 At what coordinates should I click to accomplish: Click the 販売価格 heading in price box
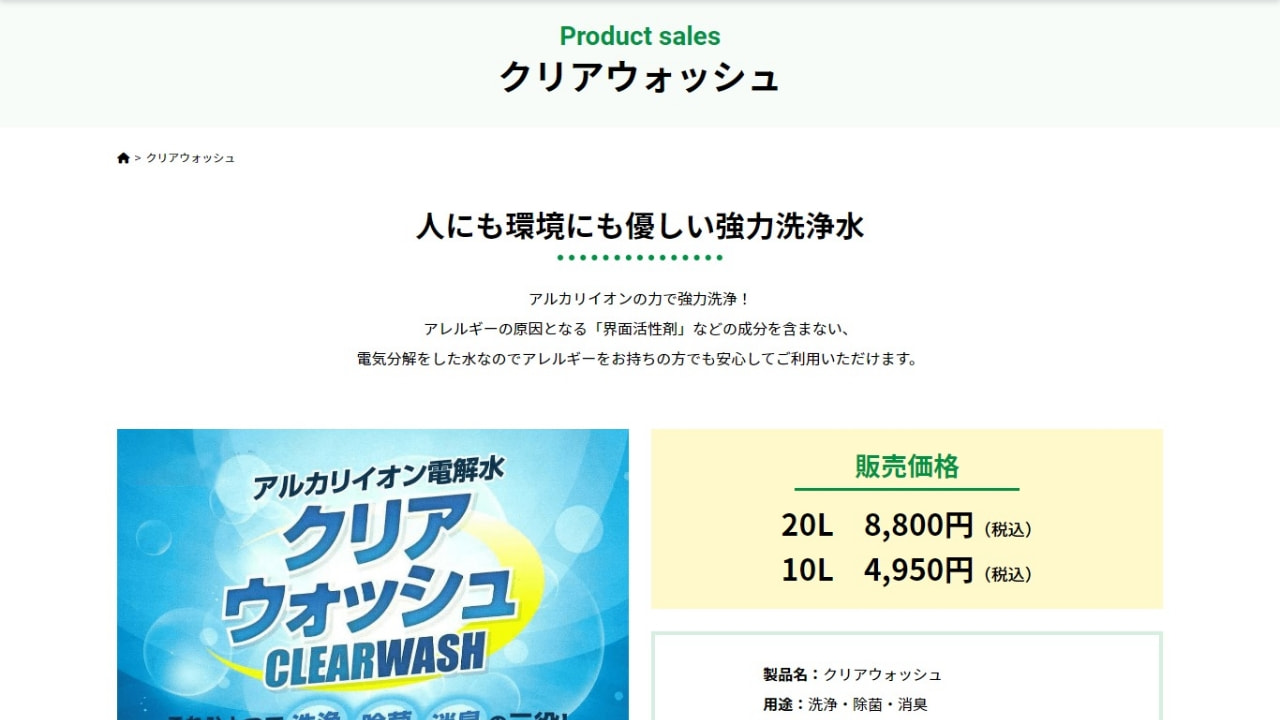pos(907,466)
